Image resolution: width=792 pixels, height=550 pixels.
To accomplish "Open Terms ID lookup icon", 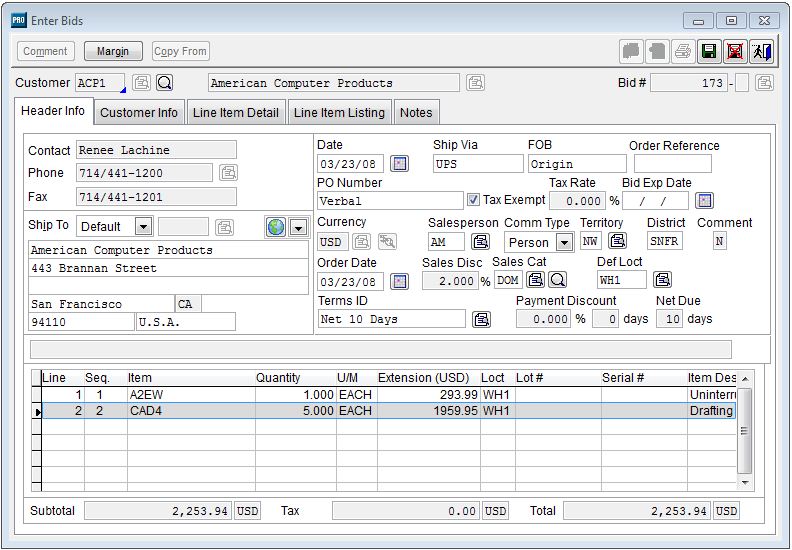I will click(x=481, y=319).
